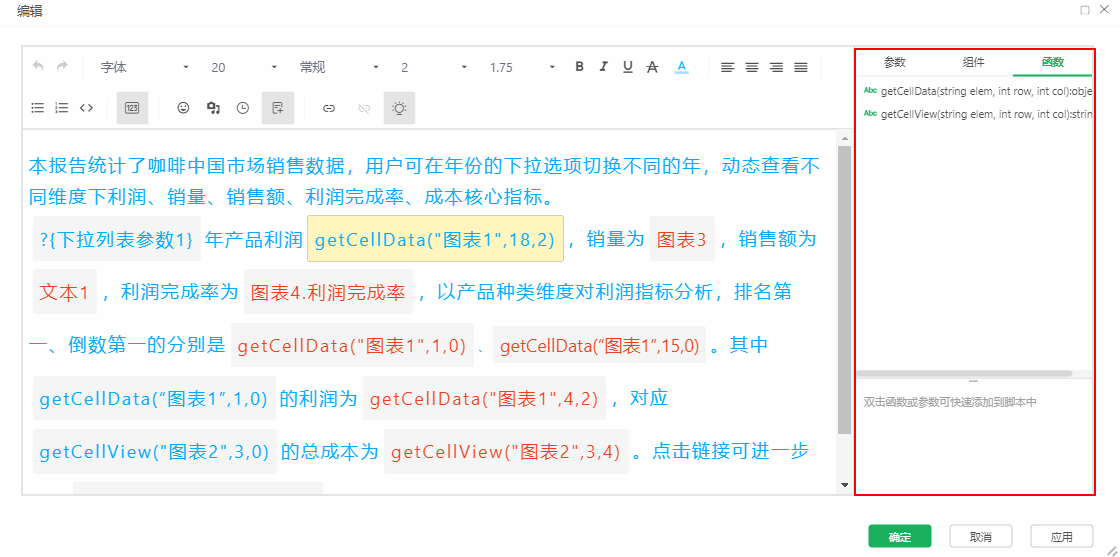
Task: Click the find and replace icon
Action: click(213, 108)
